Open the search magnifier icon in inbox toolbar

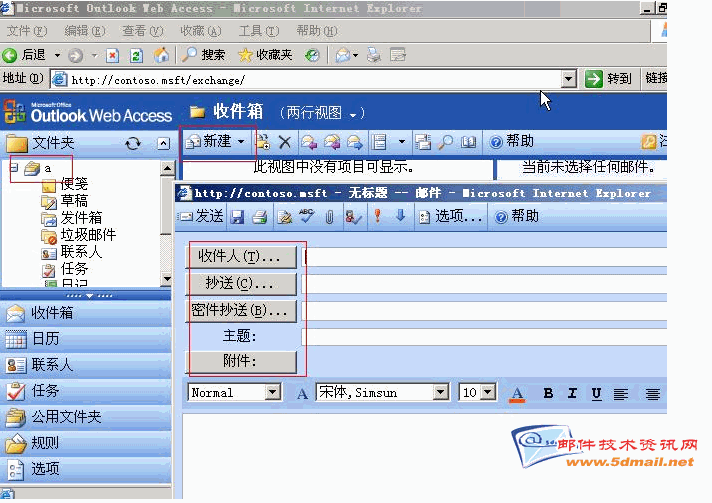[446, 142]
